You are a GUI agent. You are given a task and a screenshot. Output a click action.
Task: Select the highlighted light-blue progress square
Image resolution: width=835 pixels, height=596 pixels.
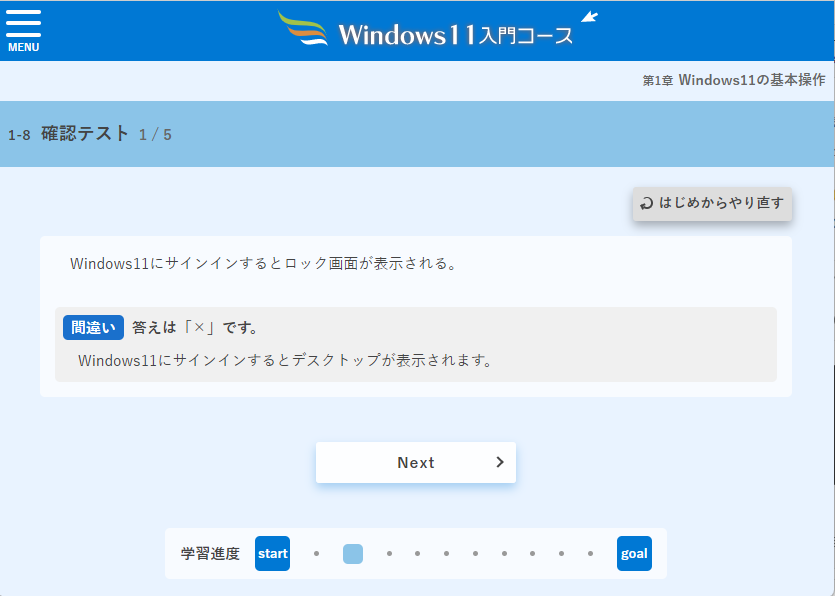(353, 554)
